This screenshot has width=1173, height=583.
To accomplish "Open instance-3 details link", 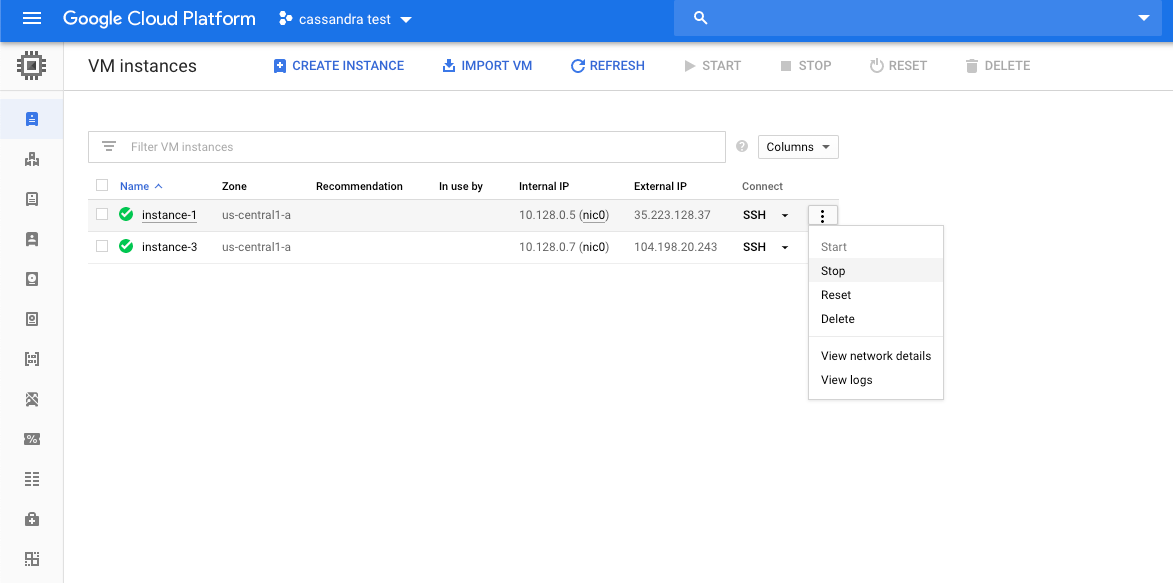I will [x=169, y=247].
